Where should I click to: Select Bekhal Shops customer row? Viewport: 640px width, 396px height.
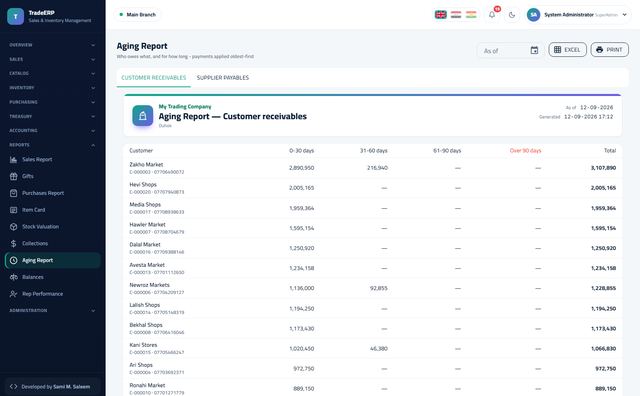point(373,328)
